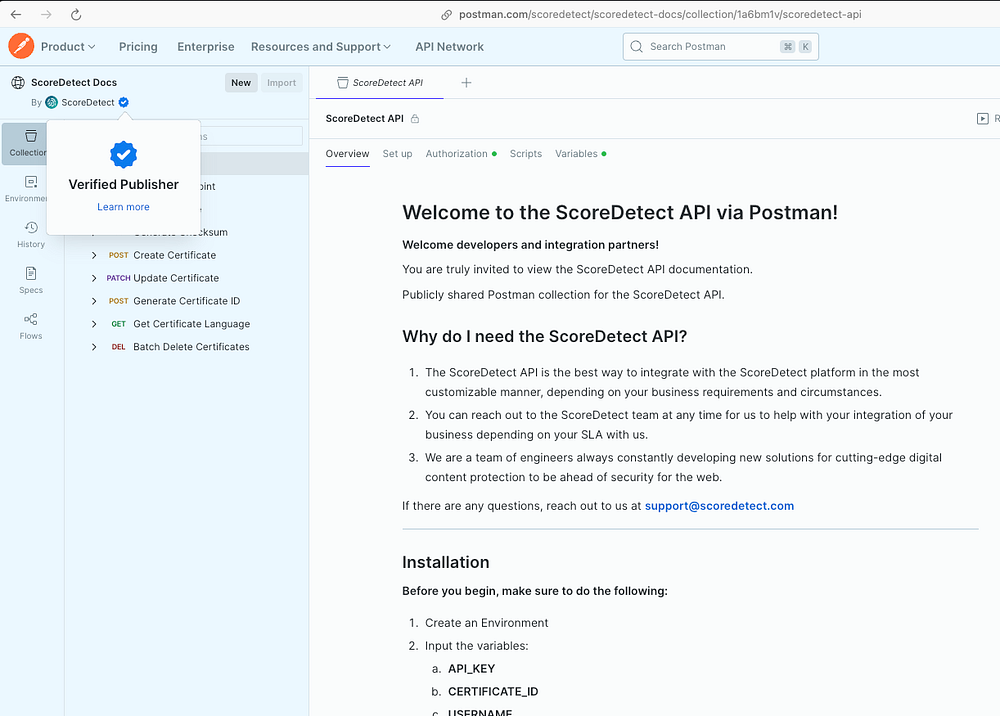Click the lock icon beside ScoreDetect API title

click(415, 119)
